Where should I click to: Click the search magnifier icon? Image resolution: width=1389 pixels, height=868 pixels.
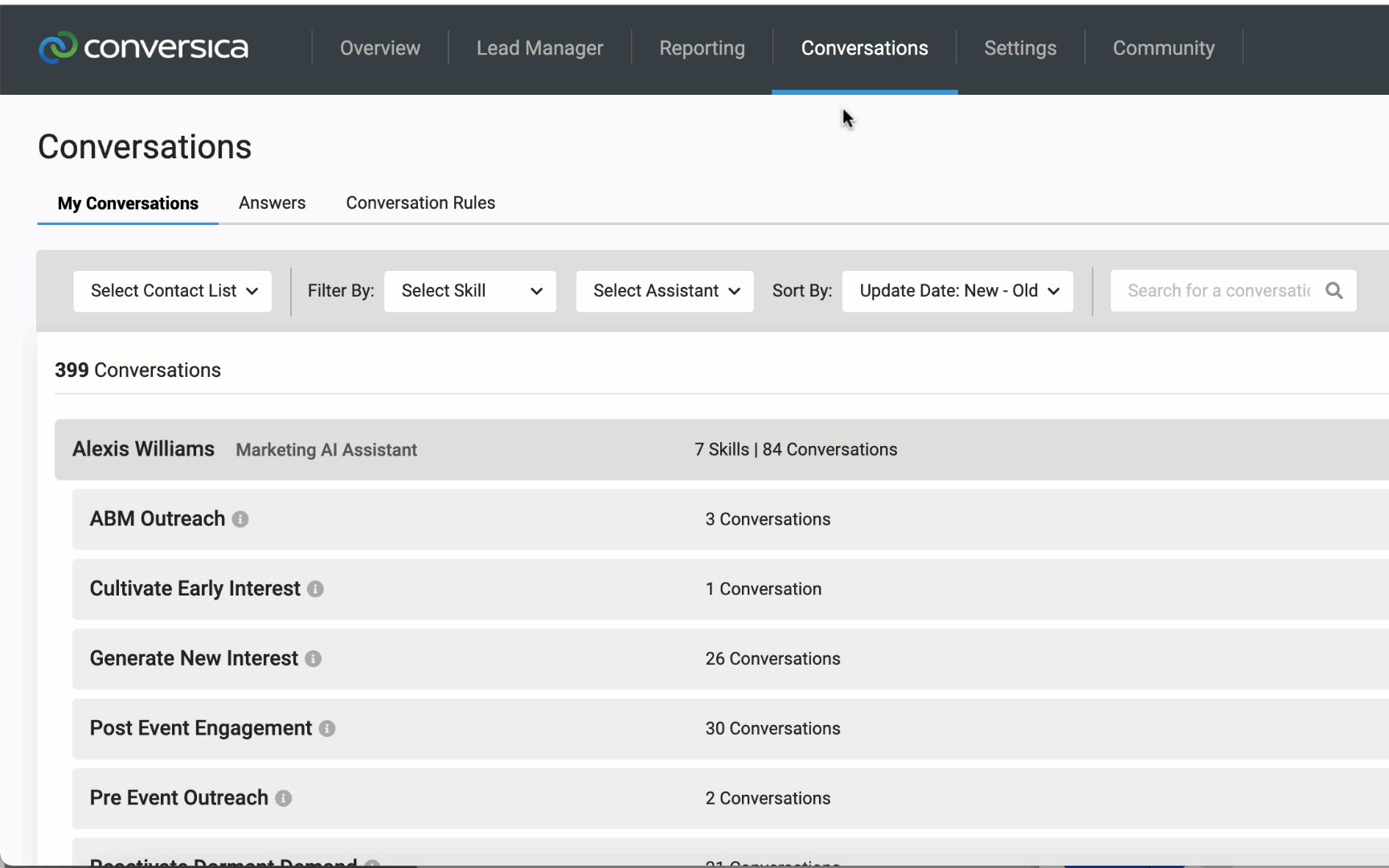(1334, 291)
